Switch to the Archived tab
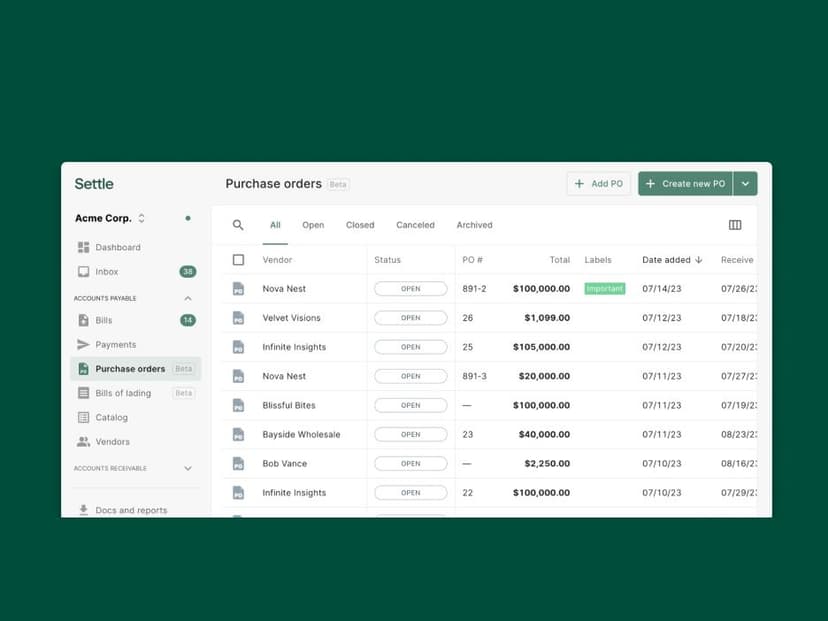This screenshot has width=828, height=621. click(475, 225)
